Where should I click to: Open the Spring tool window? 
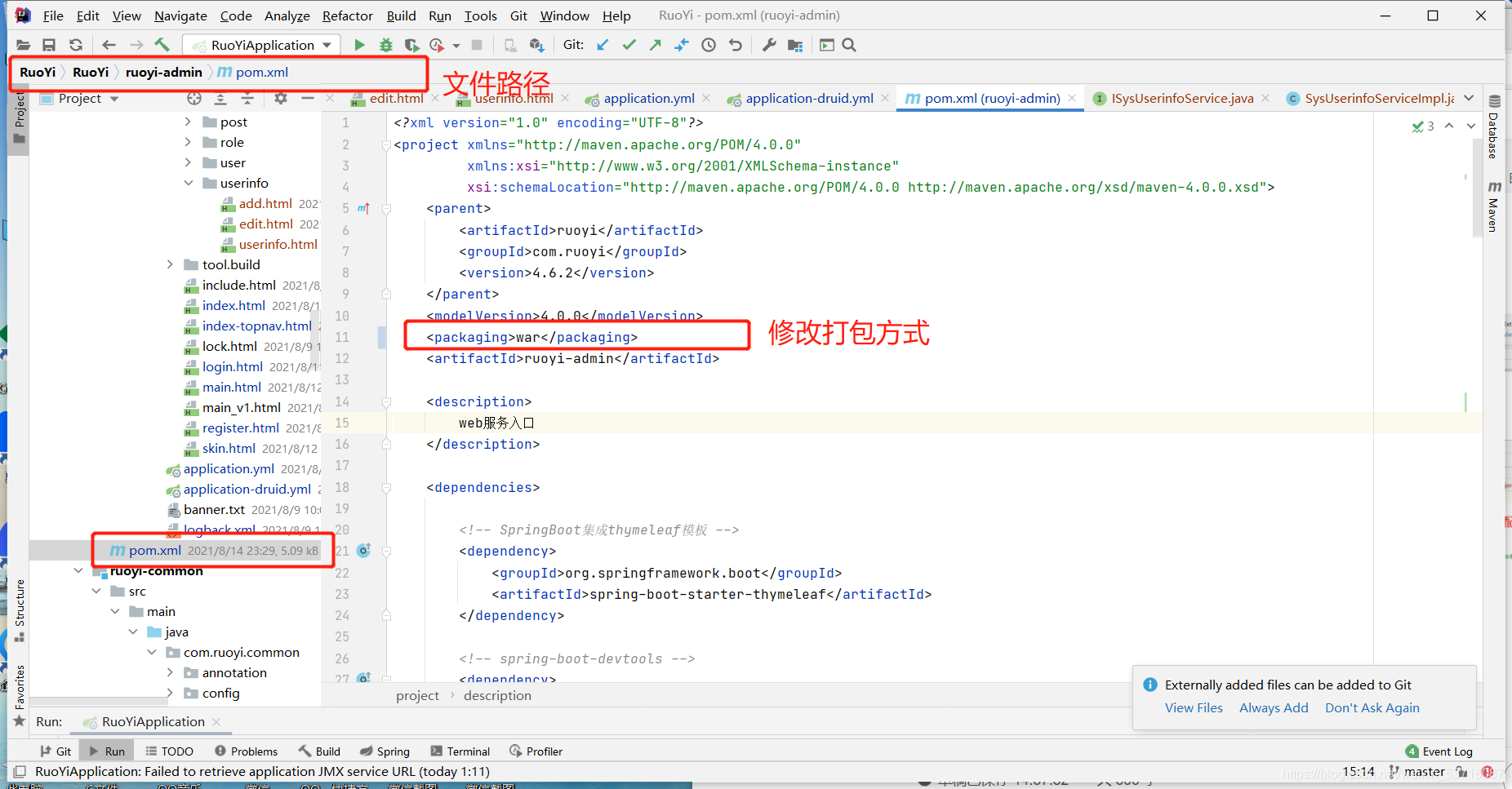(x=385, y=751)
